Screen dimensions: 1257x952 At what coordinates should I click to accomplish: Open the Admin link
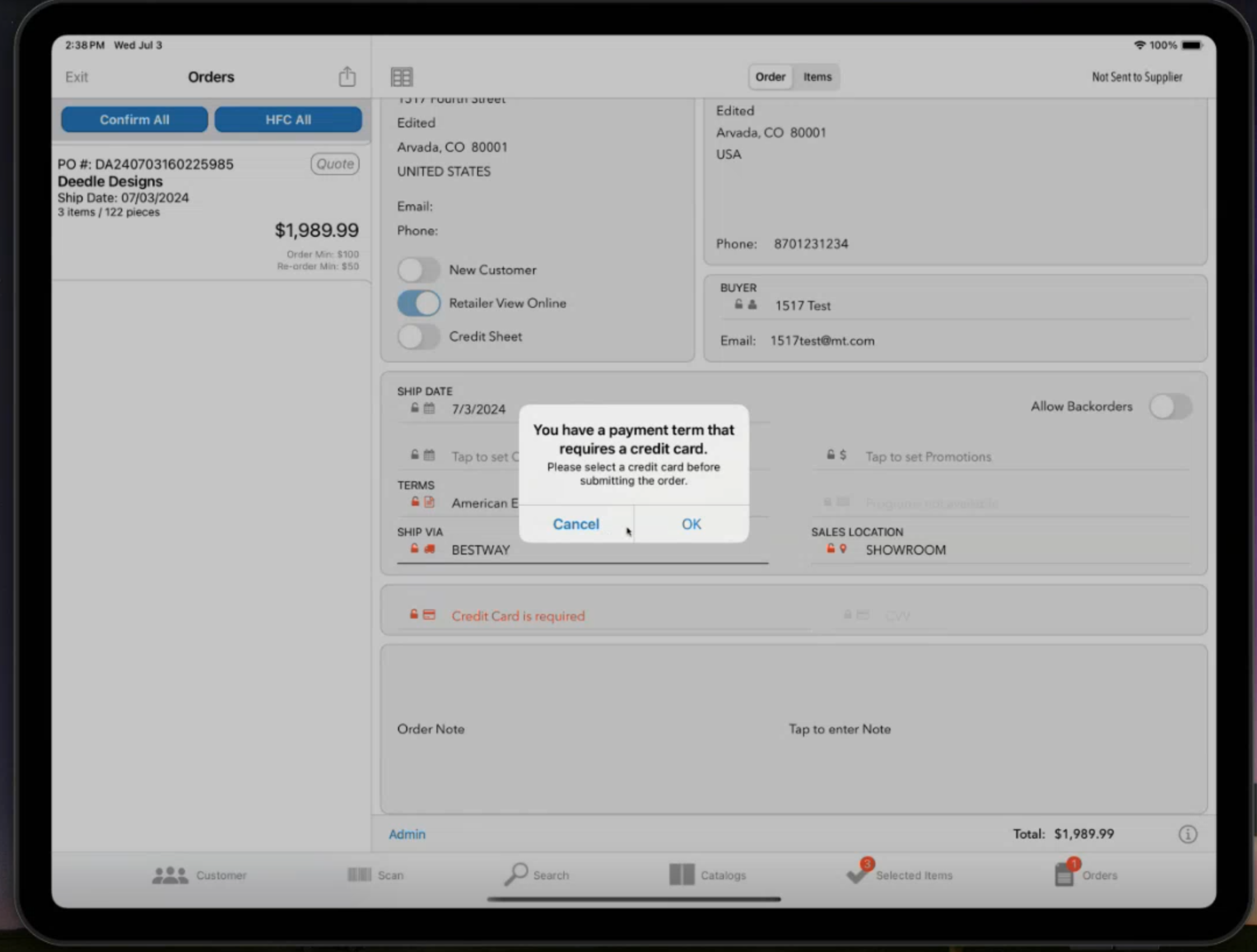[x=407, y=834]
